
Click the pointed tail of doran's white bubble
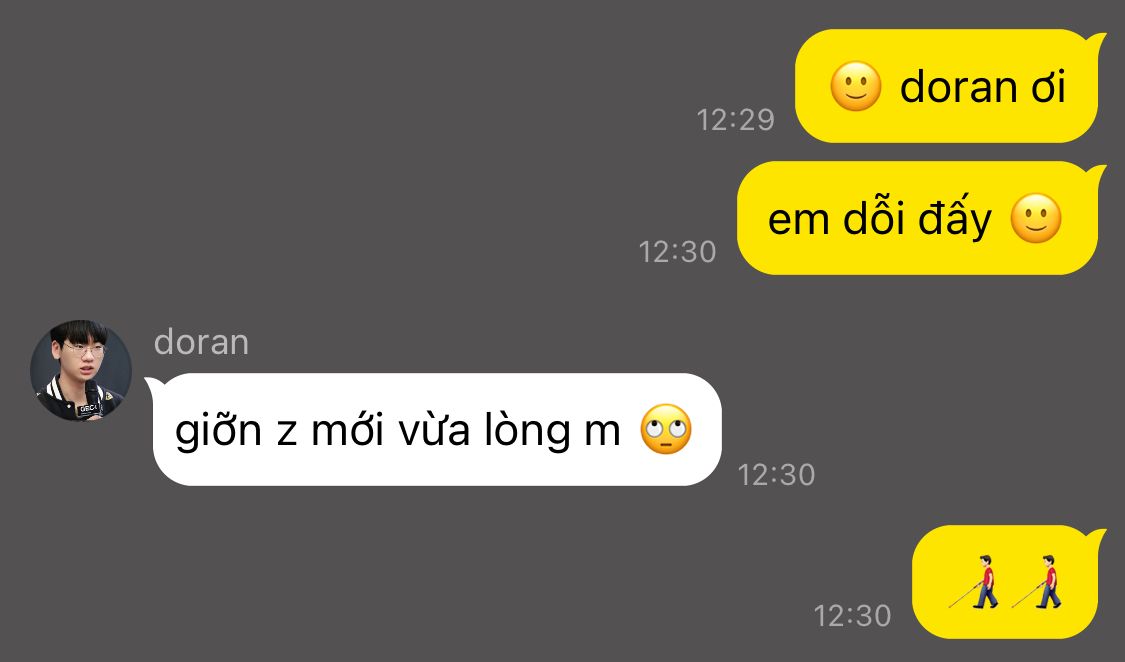pyautogui.click(x=150, y=383)
